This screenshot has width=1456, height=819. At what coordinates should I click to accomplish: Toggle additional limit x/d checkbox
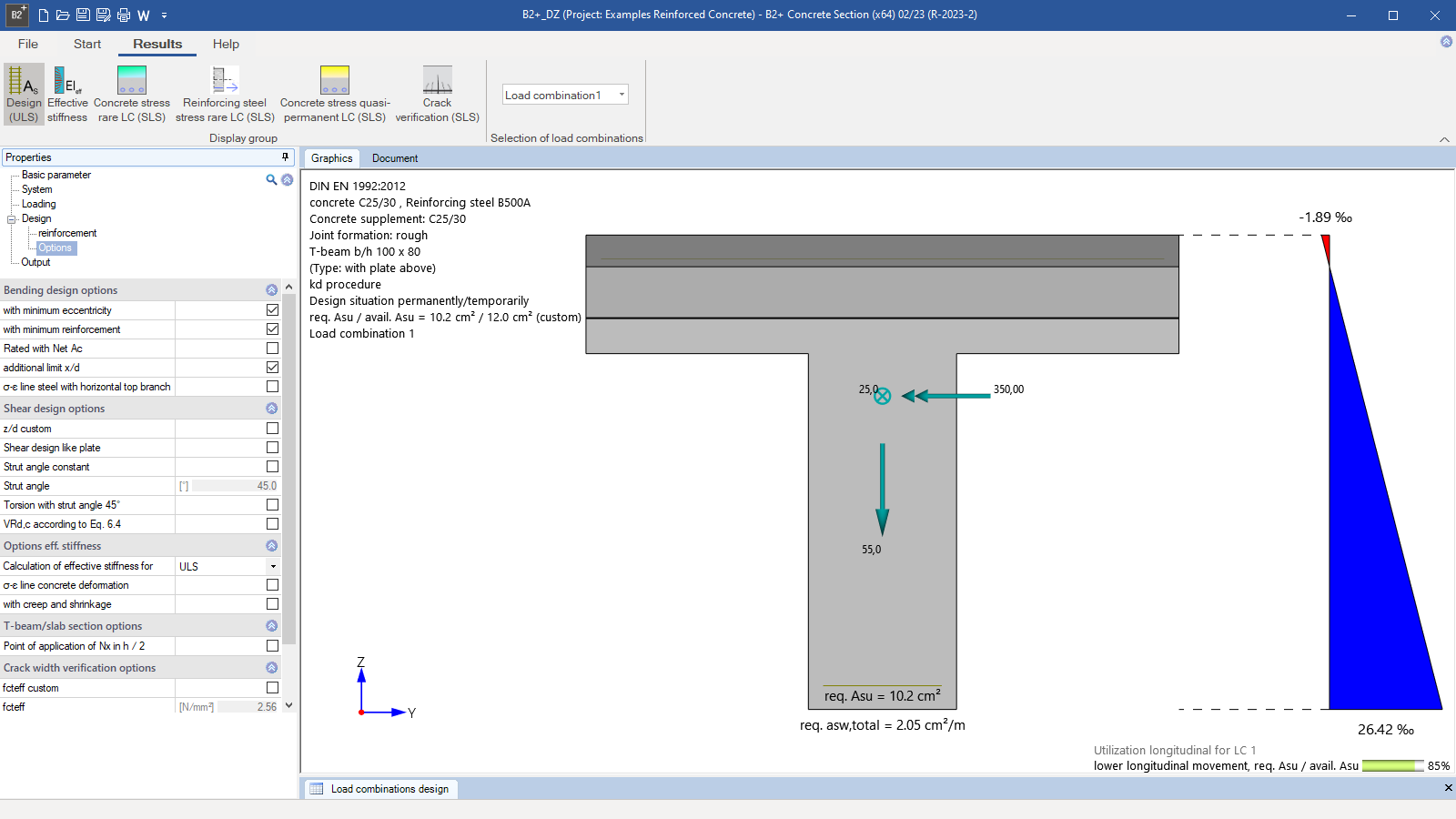click(x=272, y=368)
